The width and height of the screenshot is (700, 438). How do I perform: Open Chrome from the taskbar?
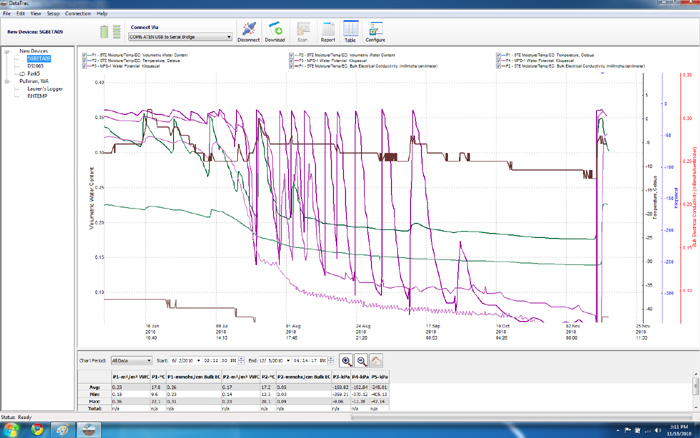pos(37,430)
